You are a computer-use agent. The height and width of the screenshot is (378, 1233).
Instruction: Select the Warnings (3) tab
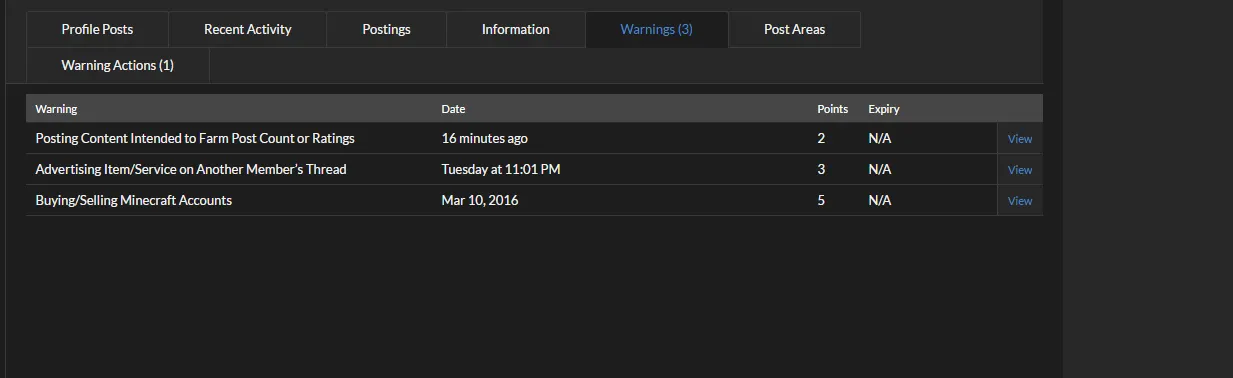(656, 29)
